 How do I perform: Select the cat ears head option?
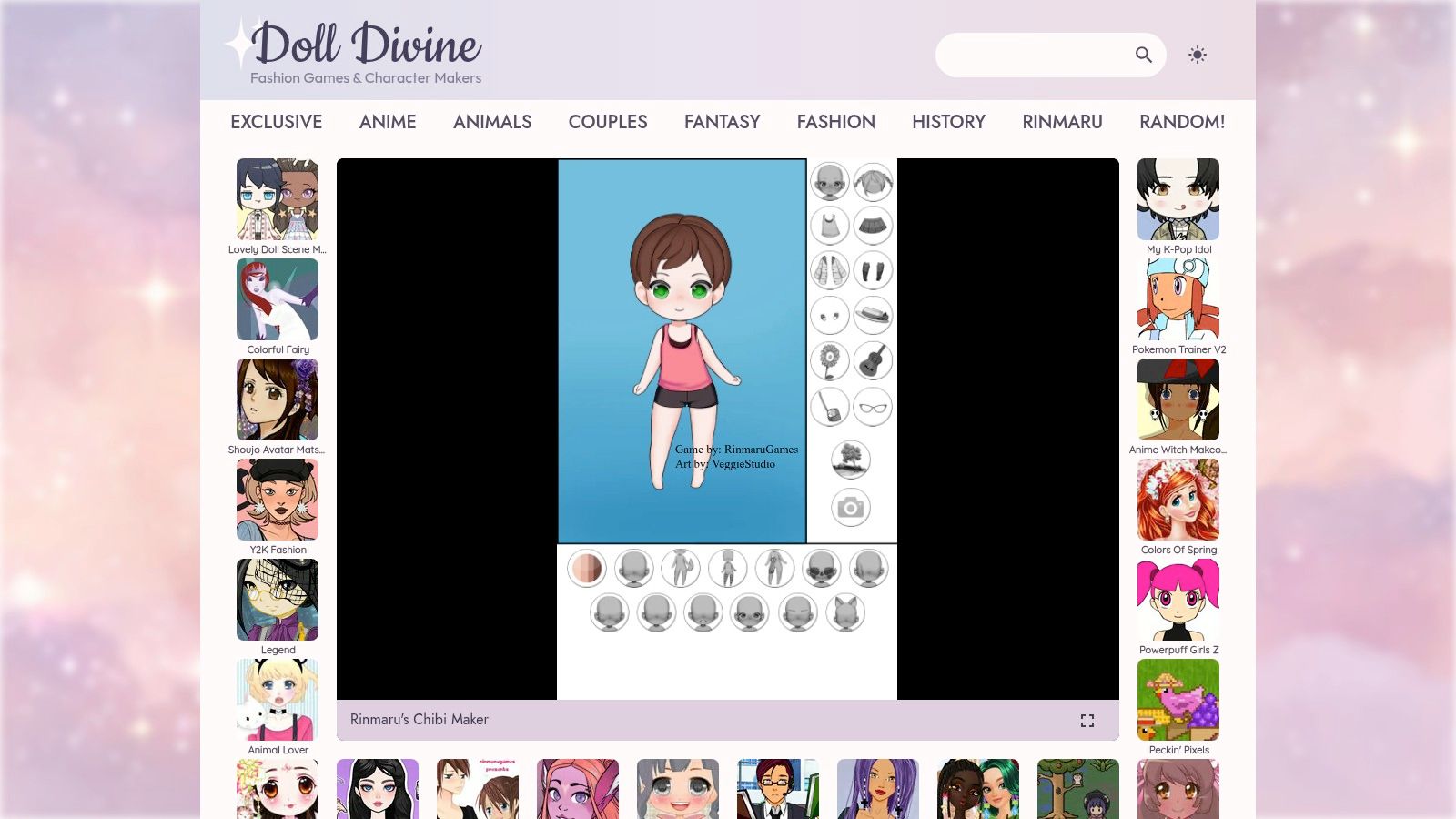845,613
